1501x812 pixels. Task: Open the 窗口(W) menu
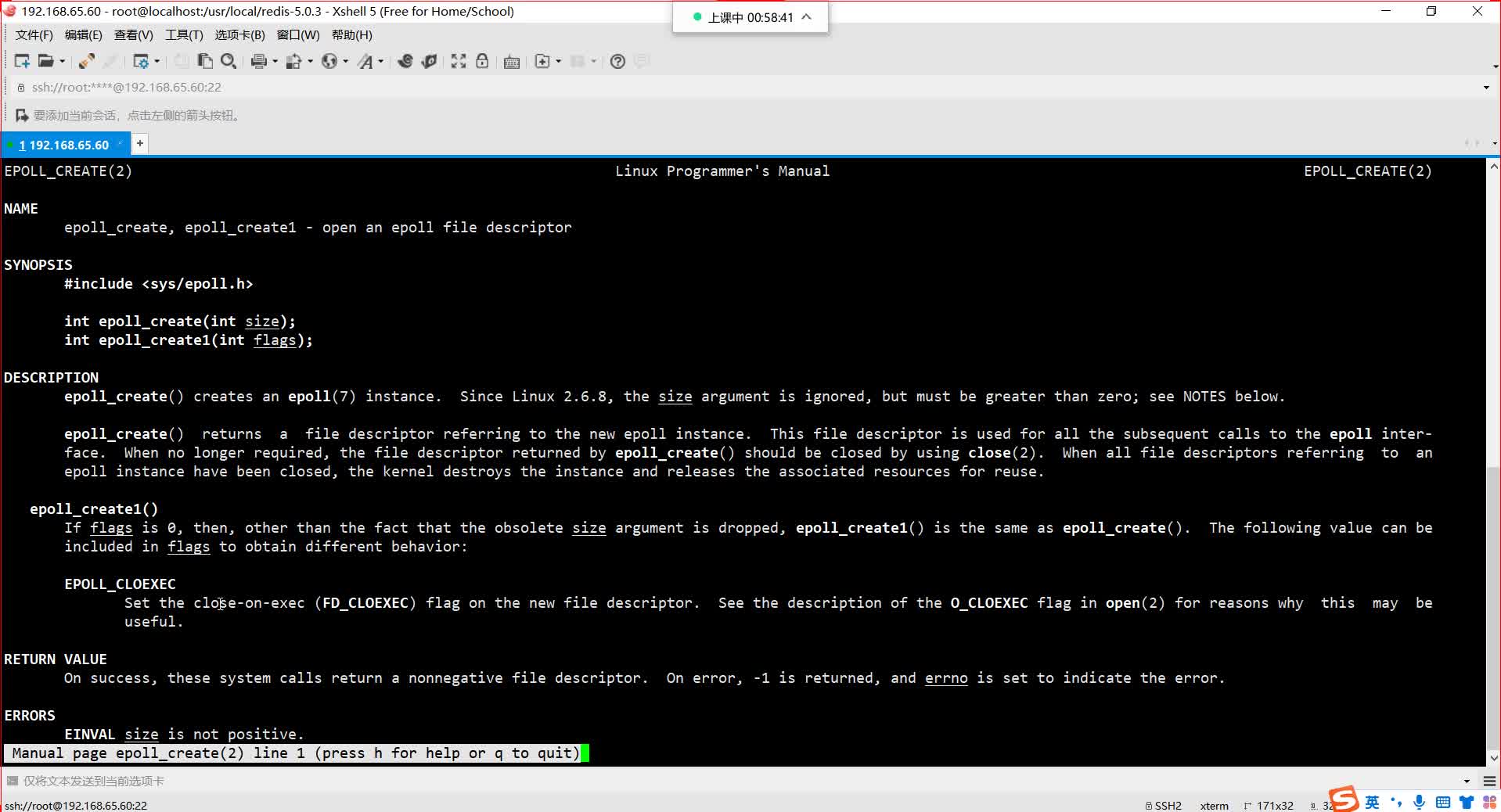298,35
